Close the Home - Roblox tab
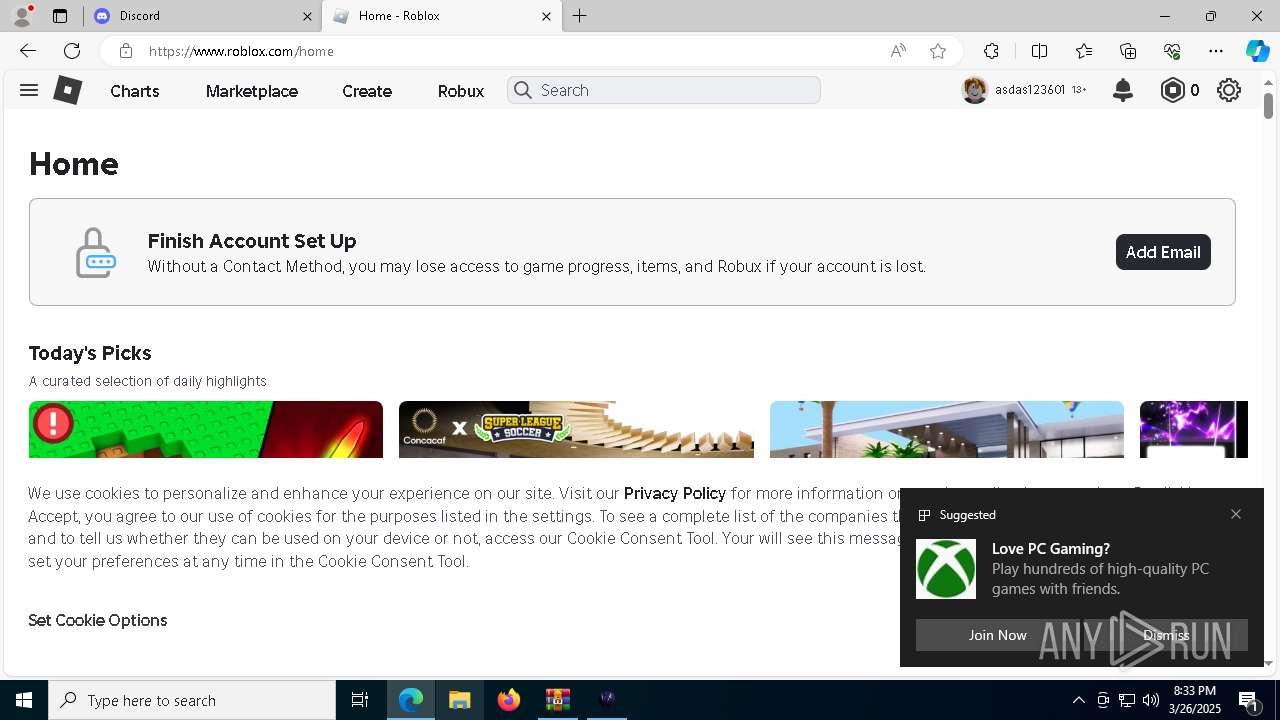 (546, 16)
